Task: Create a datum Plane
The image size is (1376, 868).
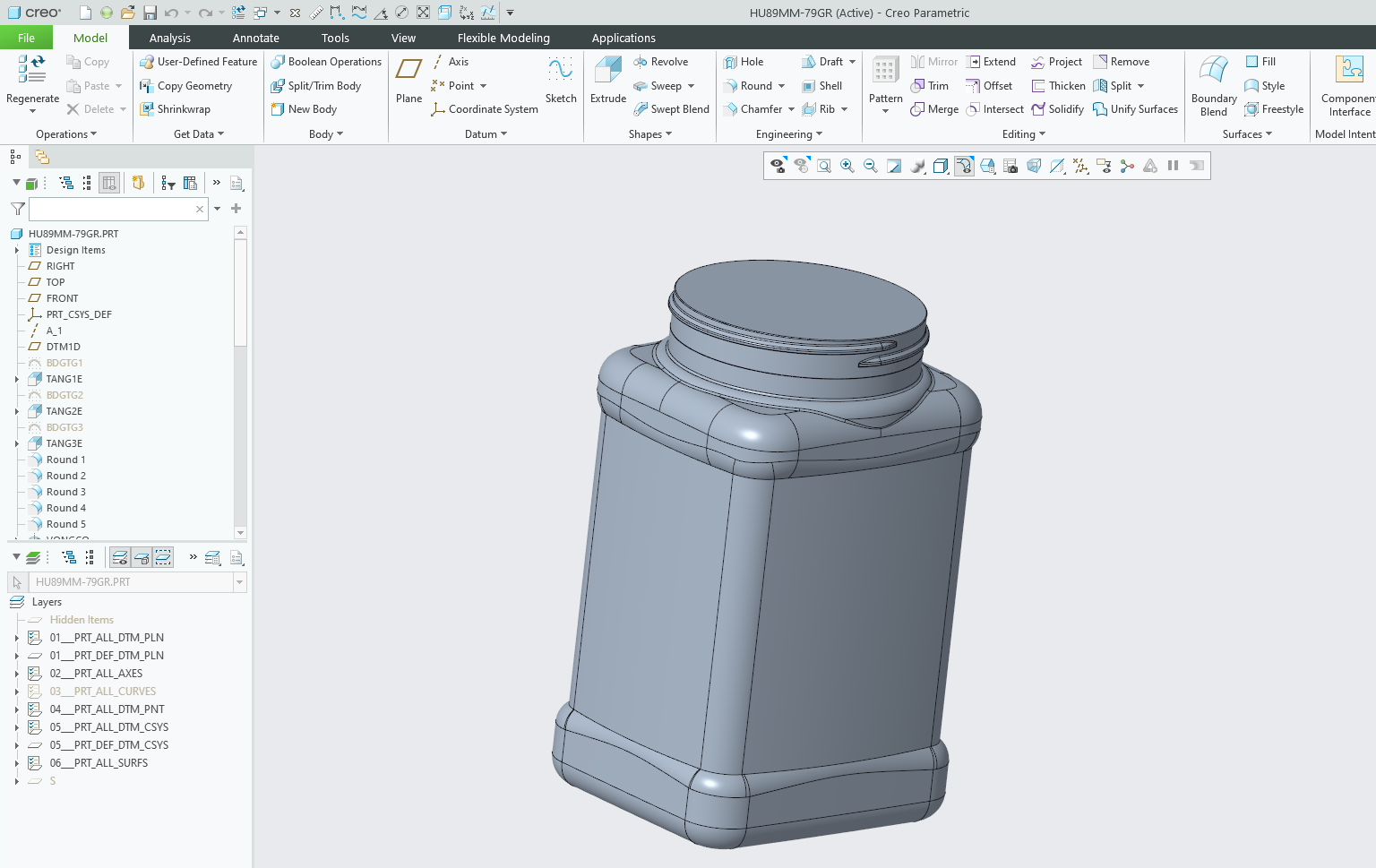Action: point(408,71)
